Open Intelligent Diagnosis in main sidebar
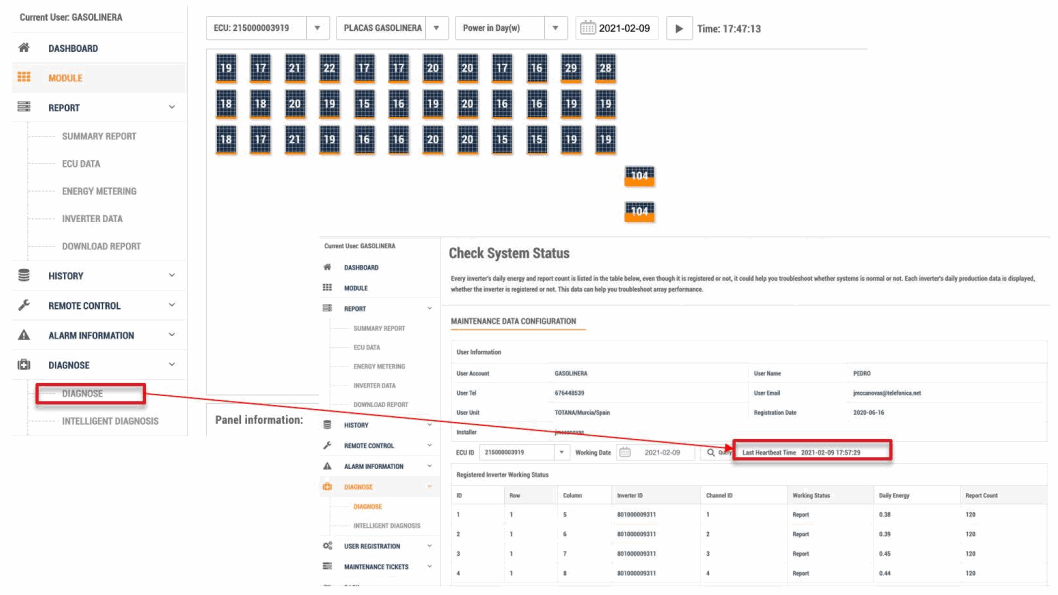The image size is (1058, 595). 110,421
